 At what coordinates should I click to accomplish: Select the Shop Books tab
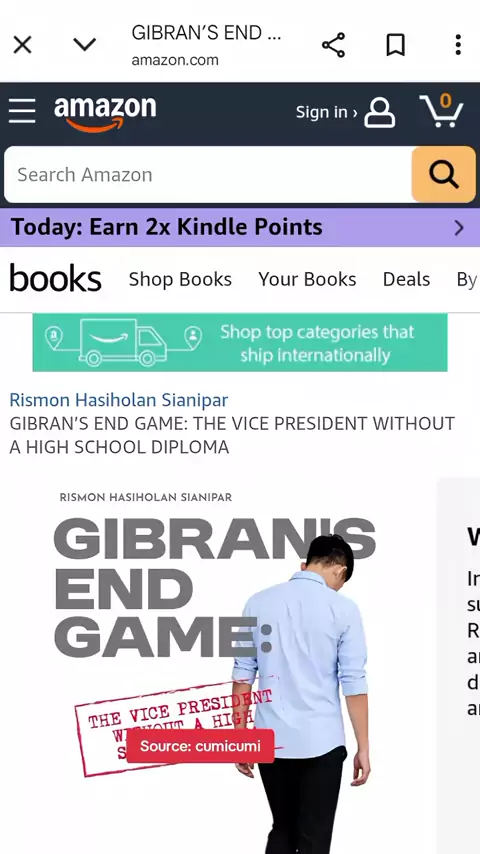pyautogui.click(x=180, y=279)
